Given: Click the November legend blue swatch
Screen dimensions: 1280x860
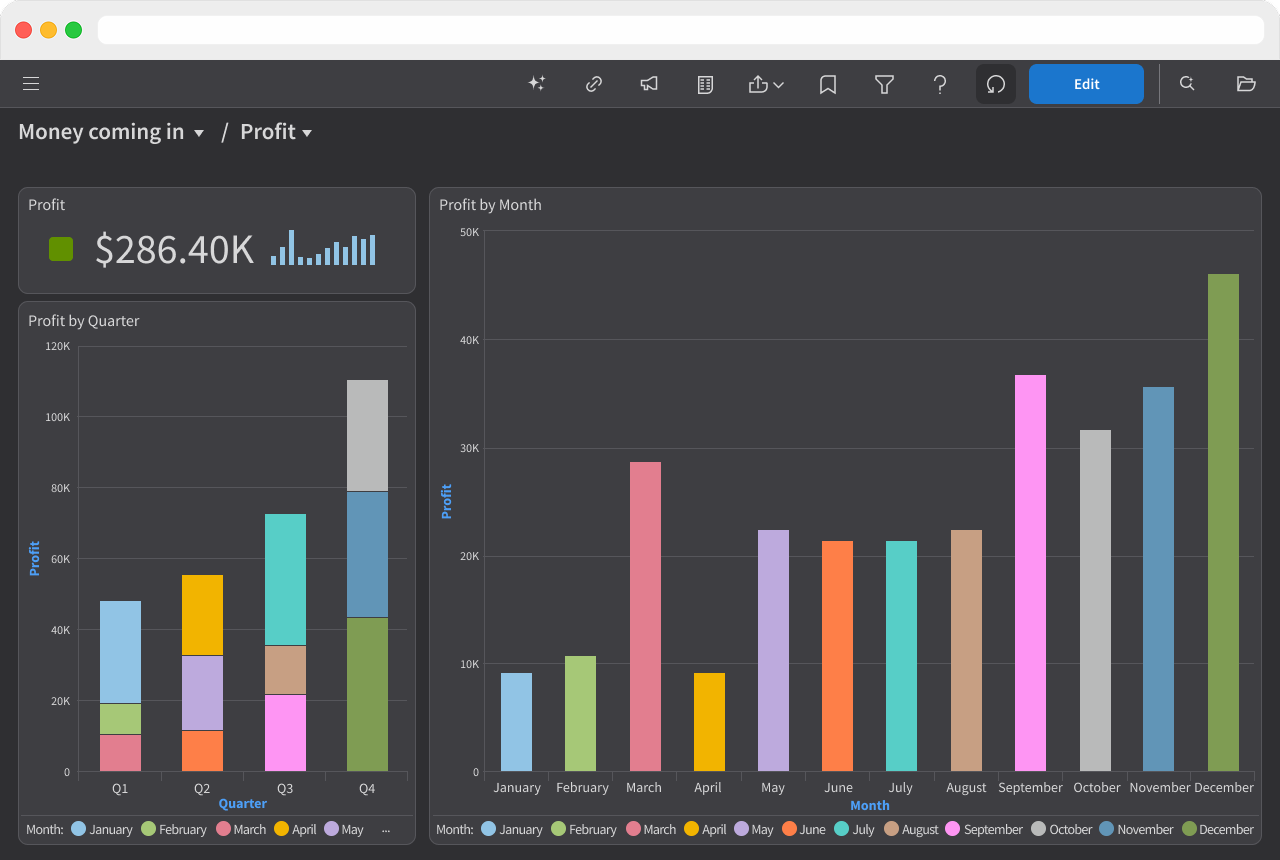Looking at the screenshot, I should [1107, 829].
